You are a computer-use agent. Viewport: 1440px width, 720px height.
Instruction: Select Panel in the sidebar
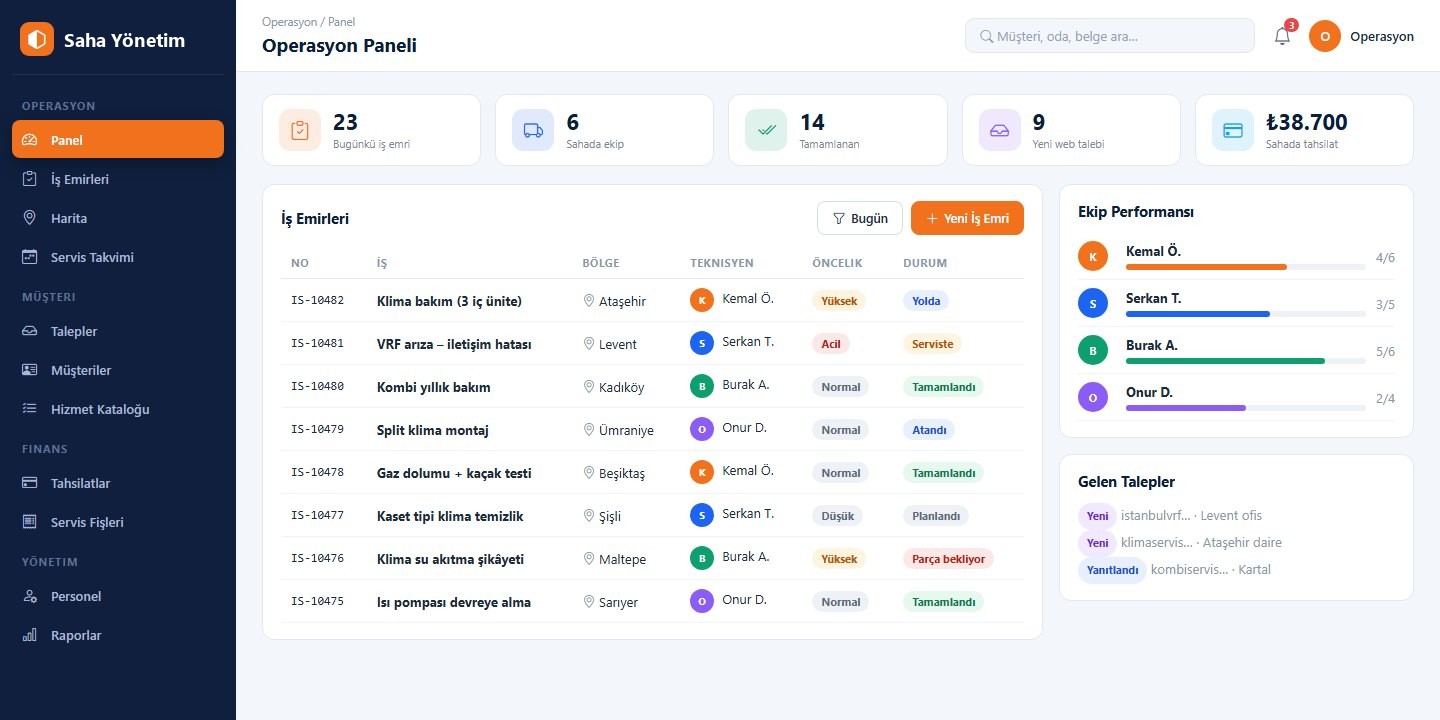click(118, 139)
